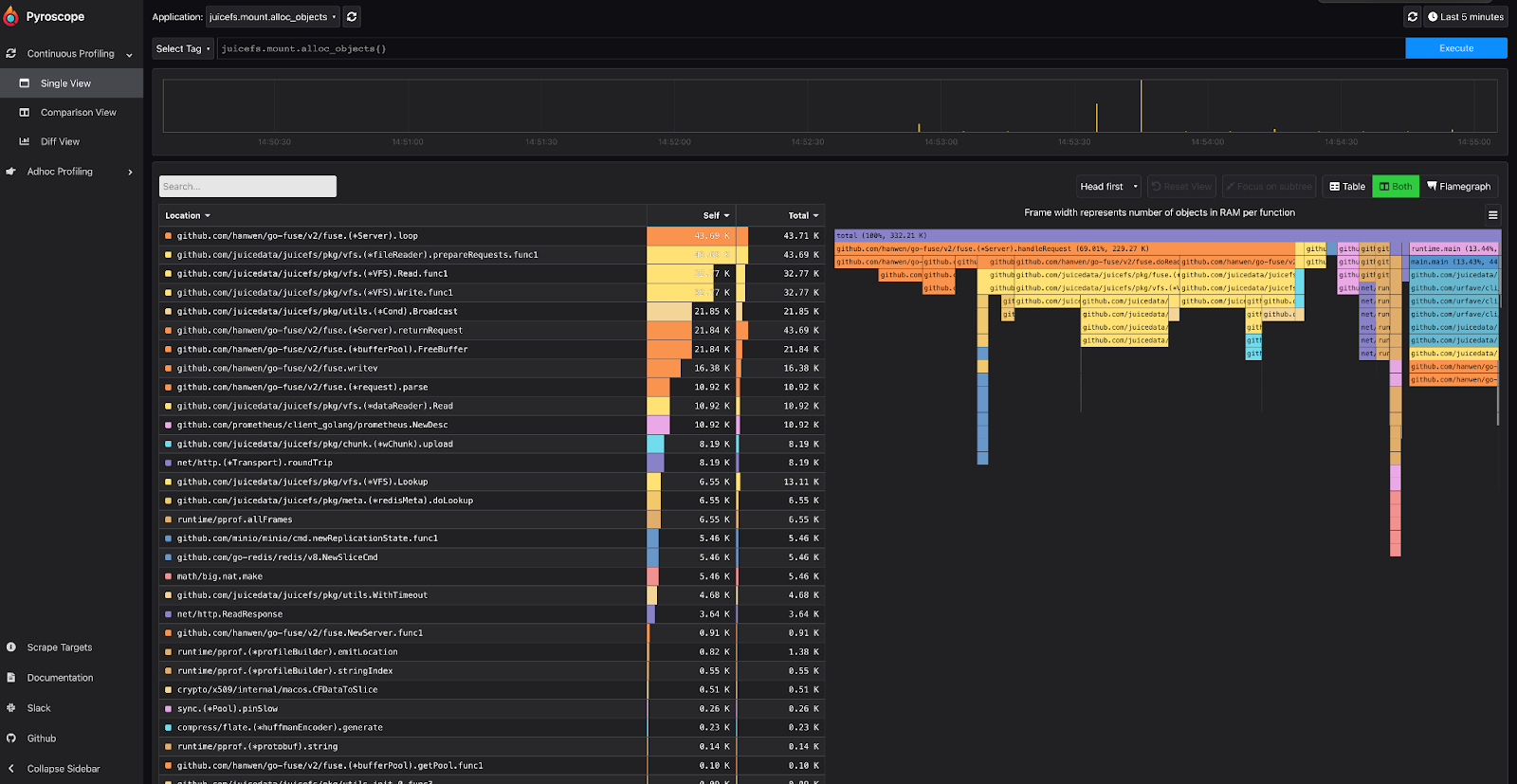Expand the Adhoc Profiling submenu
This screenshot has width=1517, height=784.
(x=130, y=173)
